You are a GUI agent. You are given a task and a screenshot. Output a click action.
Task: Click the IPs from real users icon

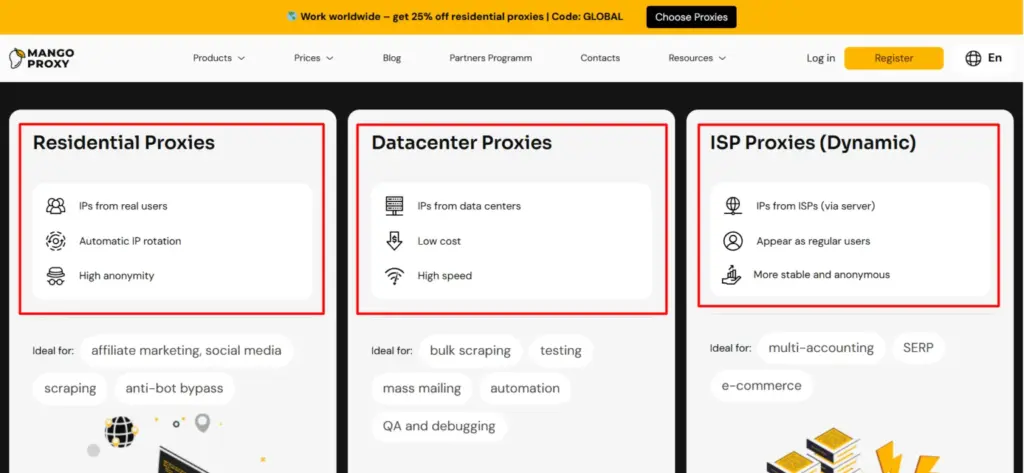click(x=56, y=206)
